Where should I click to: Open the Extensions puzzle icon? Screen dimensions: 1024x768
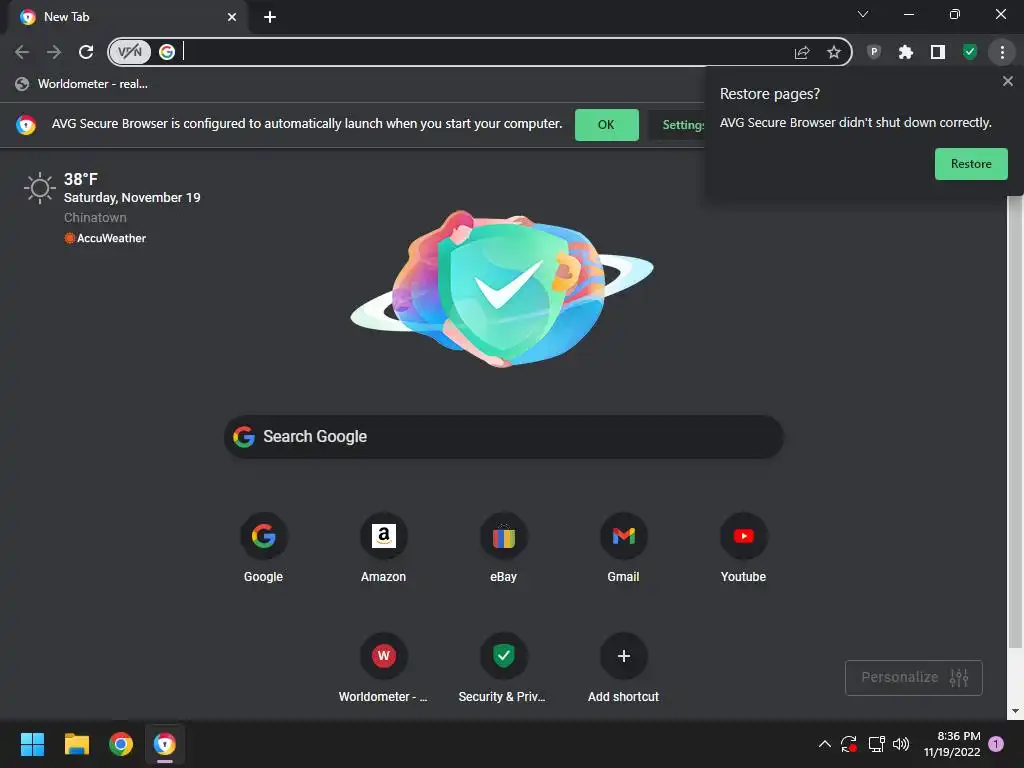[x=905, y=52]
